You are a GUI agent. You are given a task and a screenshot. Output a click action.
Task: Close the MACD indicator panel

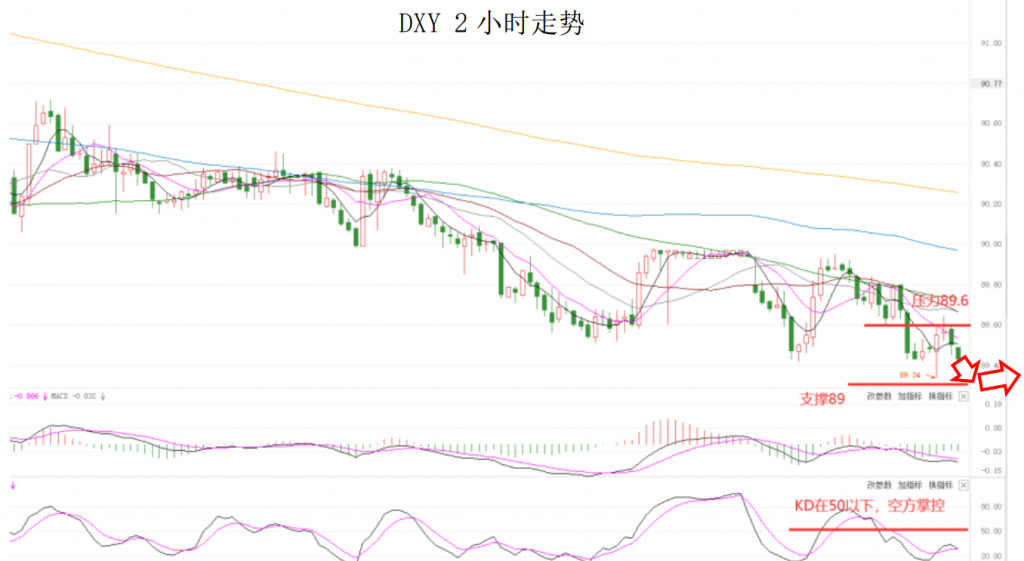point(964,396)
